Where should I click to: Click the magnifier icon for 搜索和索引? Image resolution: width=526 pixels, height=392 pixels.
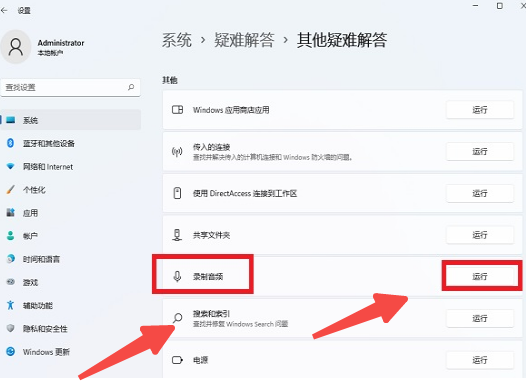(177, 318)
